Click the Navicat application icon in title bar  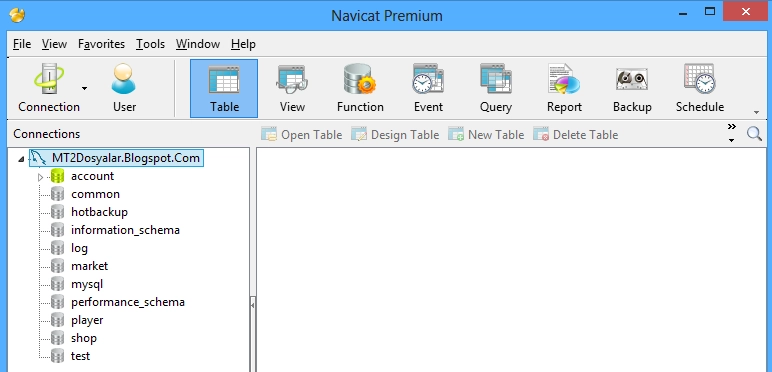pos(17,15)
